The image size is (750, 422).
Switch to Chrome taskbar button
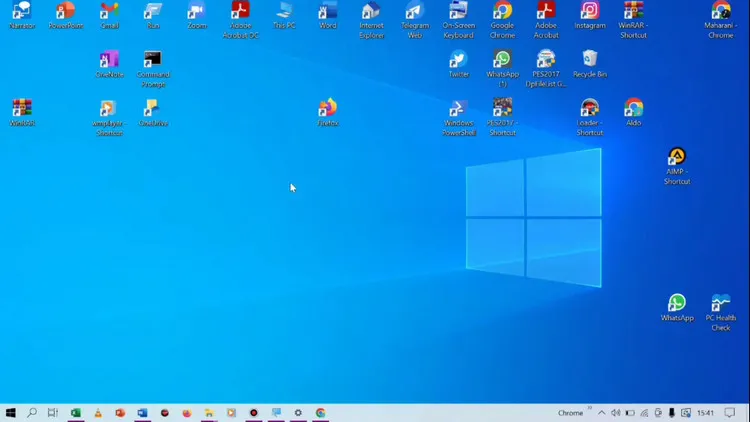tap(320, 412)
